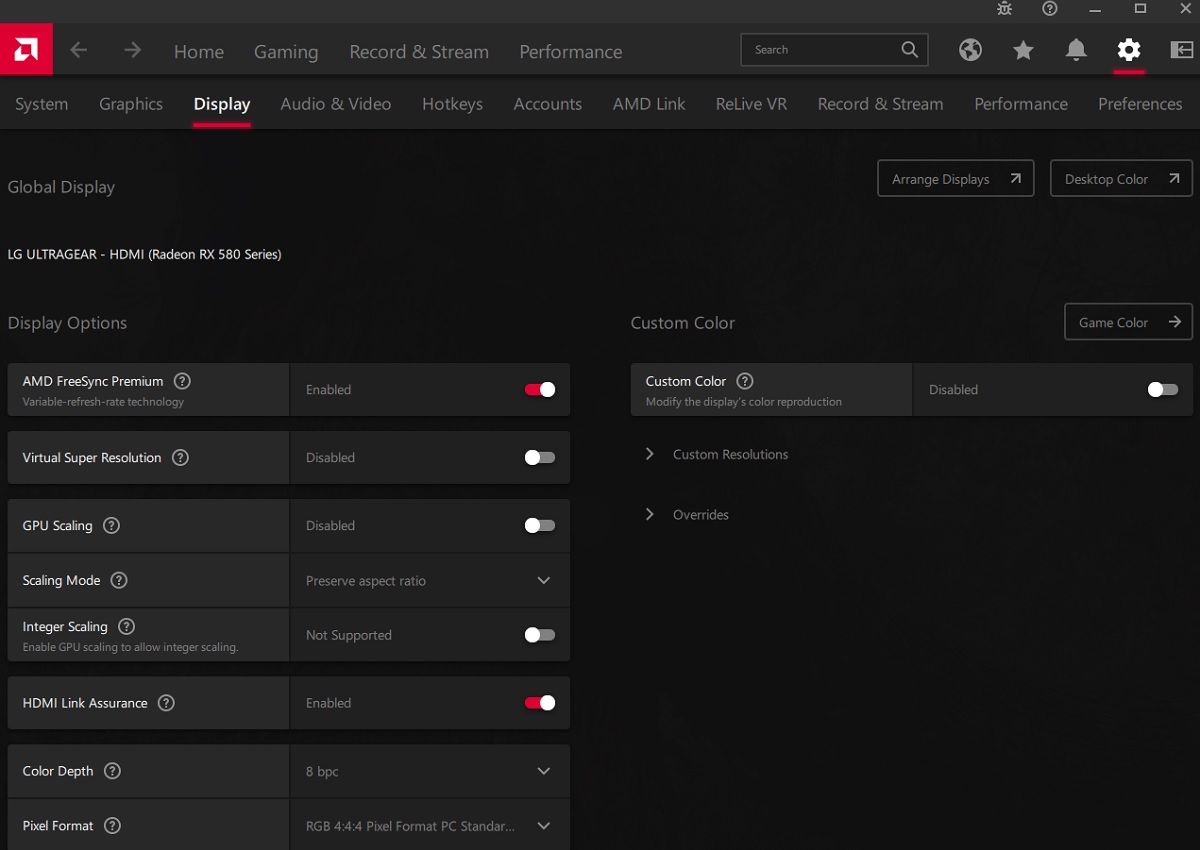Switch to Graphics settings tab
Image resolution: width=1200 pixels, height=850 pixels.
[x=131, y=104]
